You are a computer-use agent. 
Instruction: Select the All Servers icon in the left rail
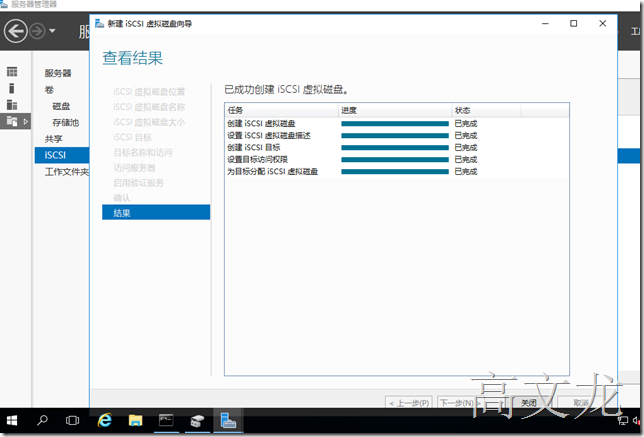(12, 105)
